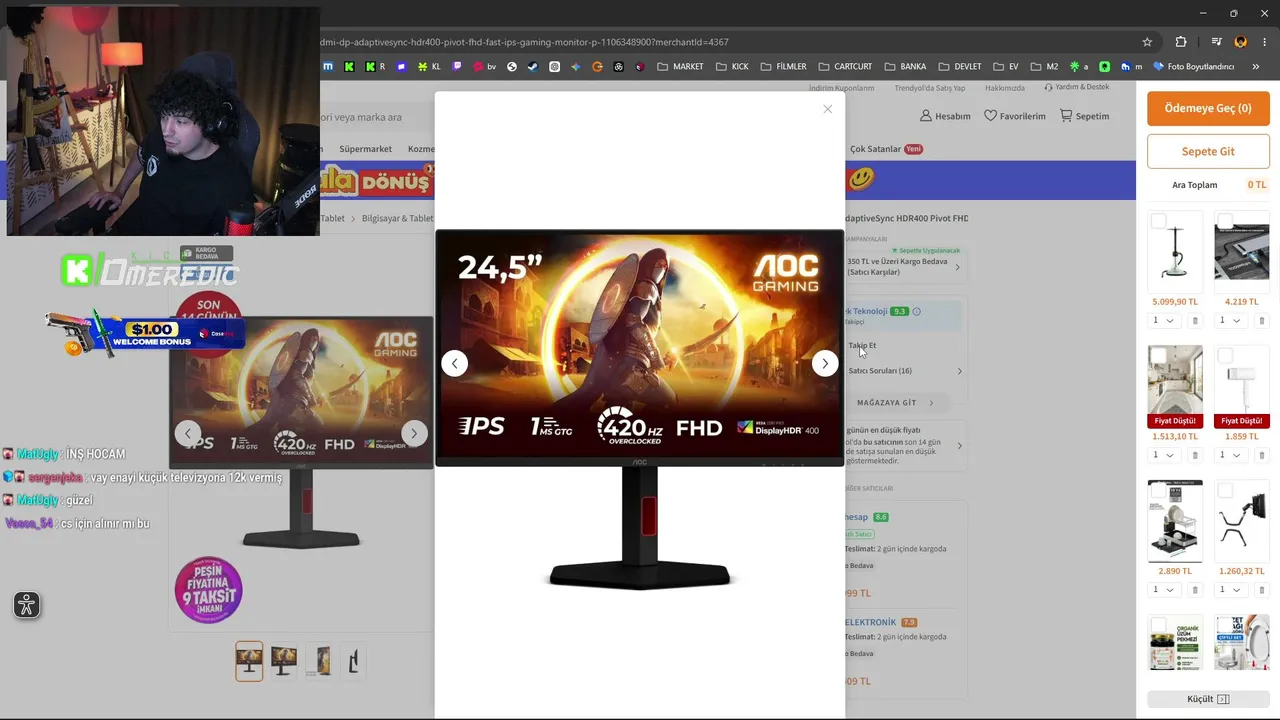This screenshot has width=1280, height=720.
Task: Show the next image in the lightbox
Action: coord(825,363)
